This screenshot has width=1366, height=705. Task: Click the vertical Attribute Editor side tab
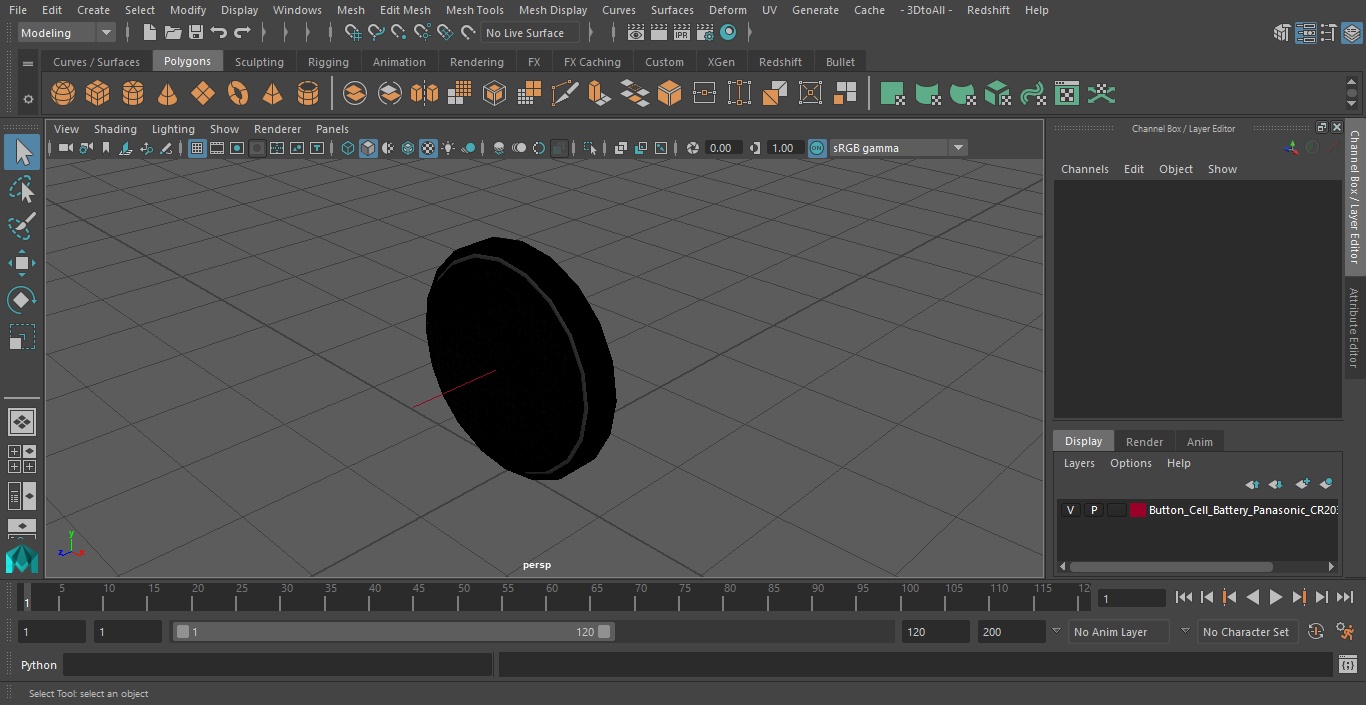[1355, 328]
